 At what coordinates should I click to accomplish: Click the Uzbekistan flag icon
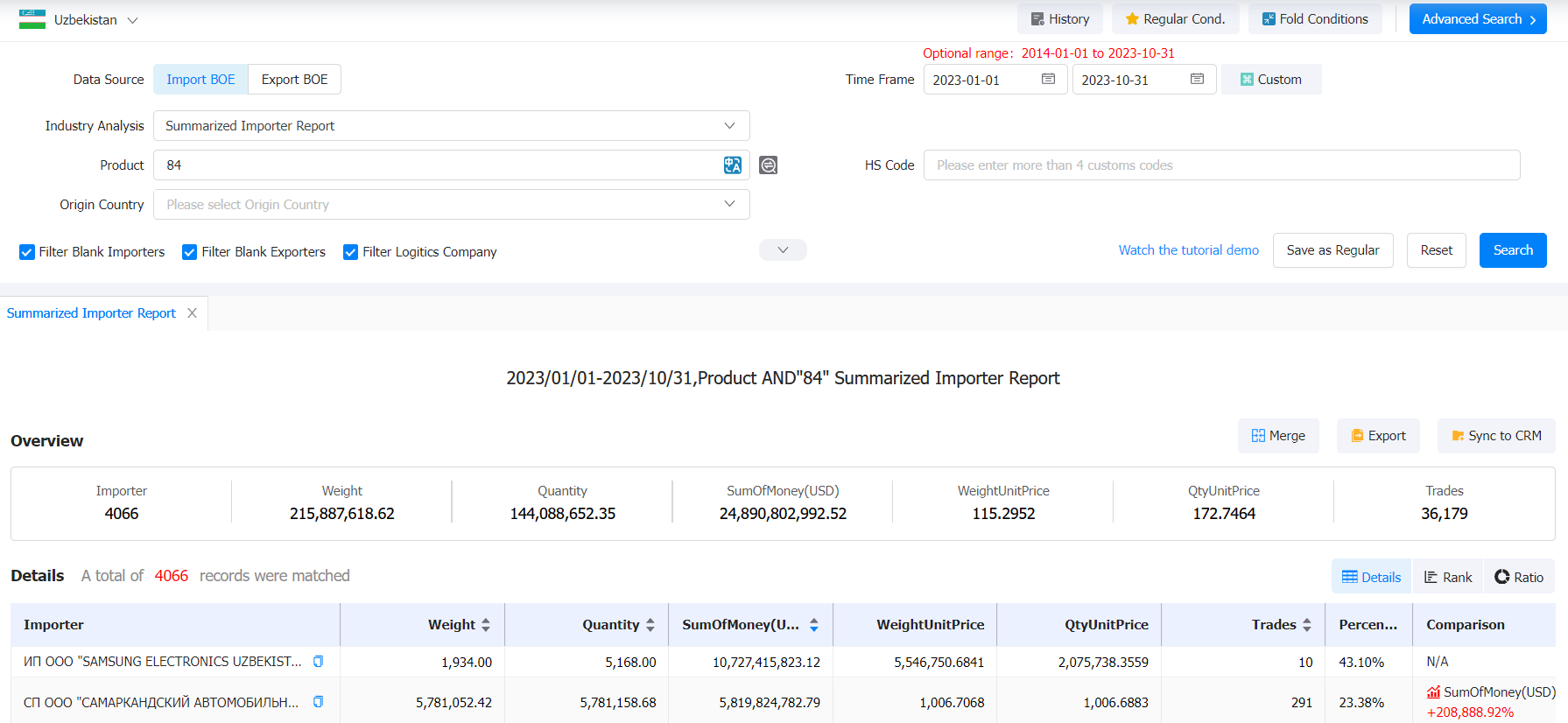click(x=32, y=19)
